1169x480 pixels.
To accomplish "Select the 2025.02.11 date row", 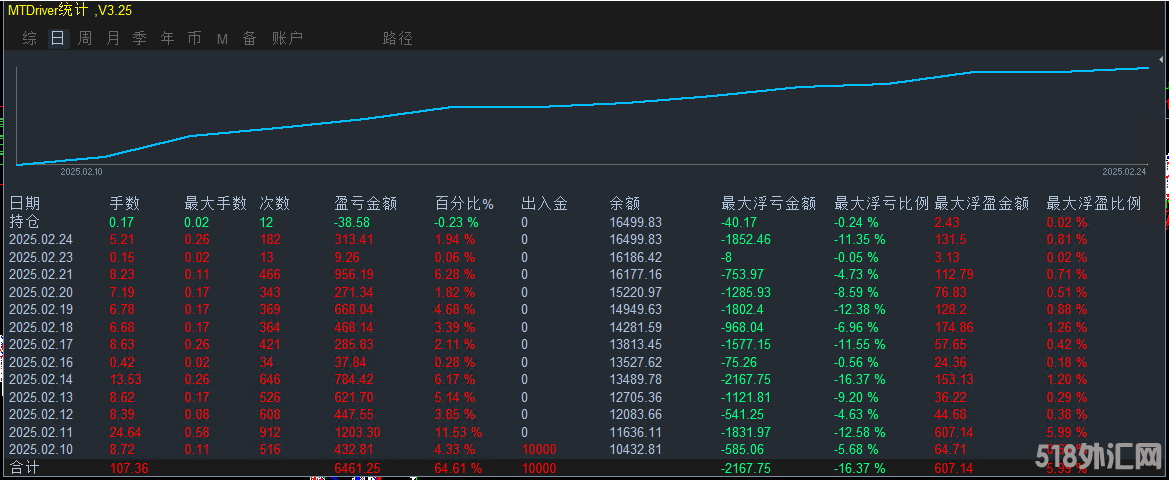I will 40,432.
